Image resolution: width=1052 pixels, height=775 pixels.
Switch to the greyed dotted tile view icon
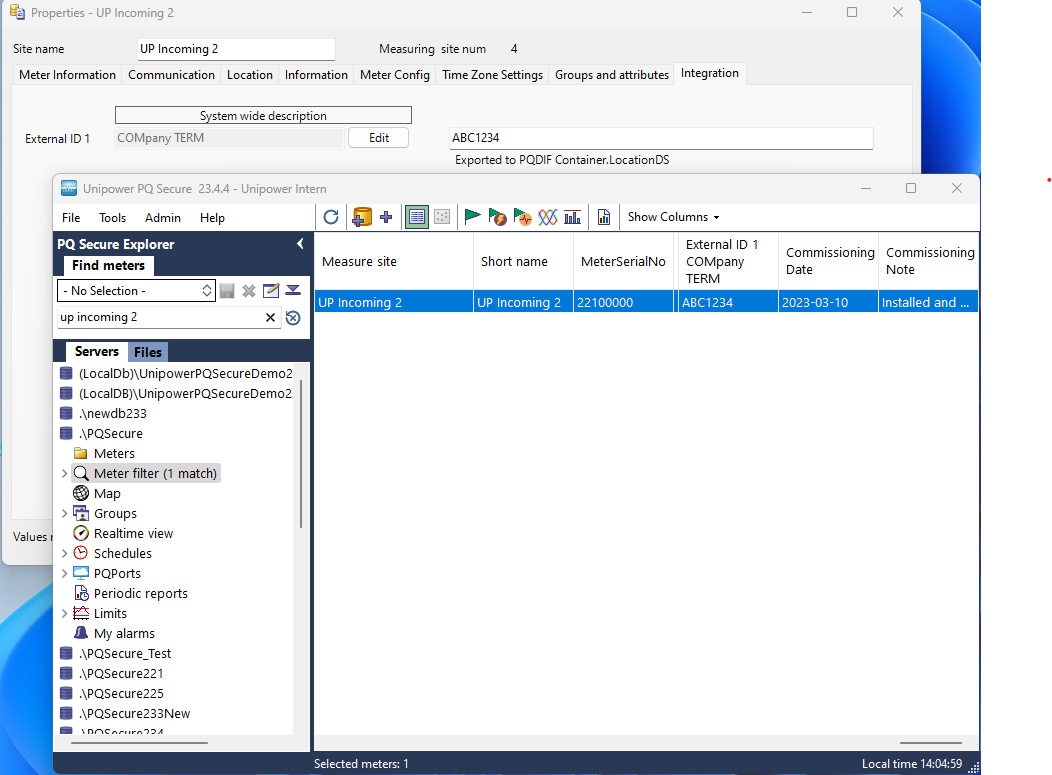pyautogui.click(x=442, y=217)
